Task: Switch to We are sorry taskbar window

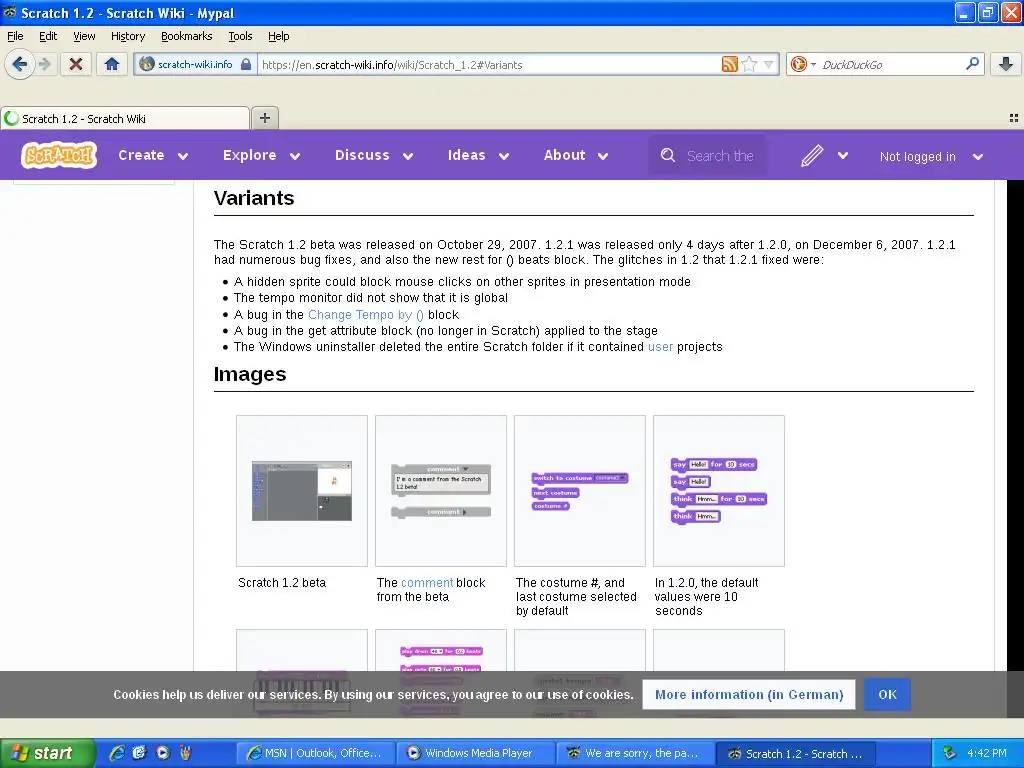Action: pyautogui.click(x=635, y=753)
